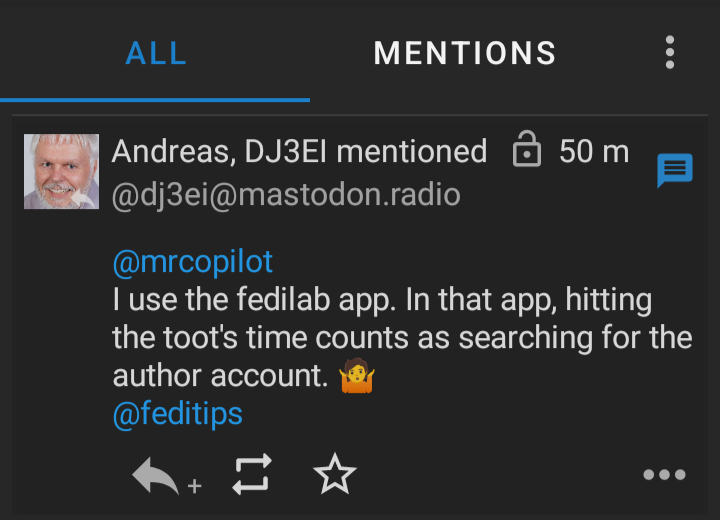This screenshot has width=720, height=520.
Task: Click Andreas's profile avatar photo
Action: pyautogui.click(x=61, y=171)
